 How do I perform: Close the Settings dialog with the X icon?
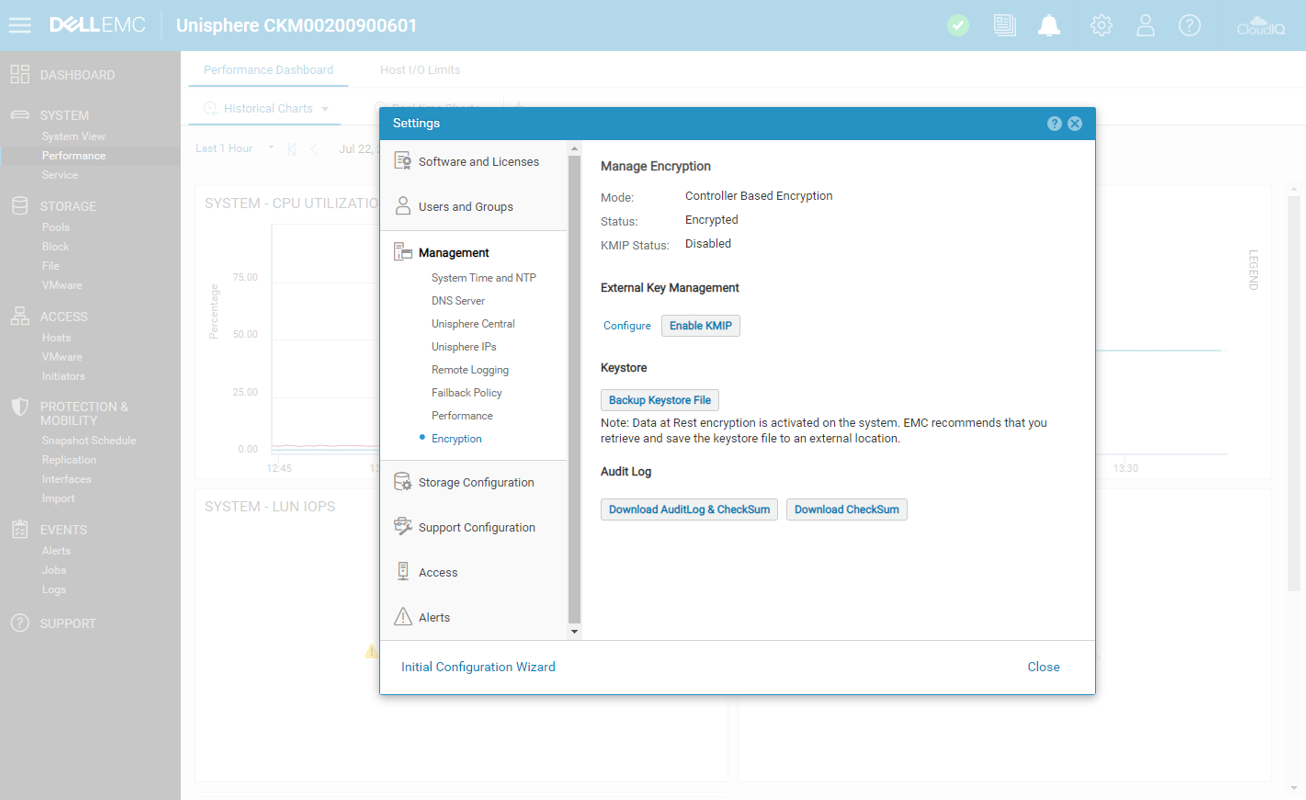click(1075, 124)
